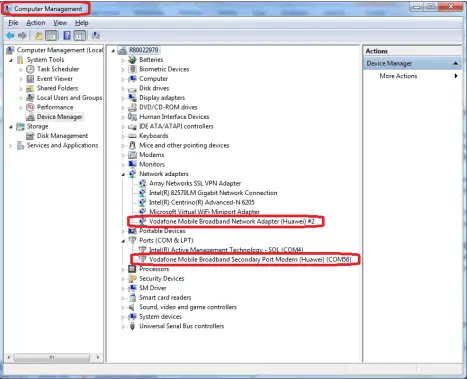Click the Display adapters icon
This screenshot has height=379, width=467.
tap(132, 98)
